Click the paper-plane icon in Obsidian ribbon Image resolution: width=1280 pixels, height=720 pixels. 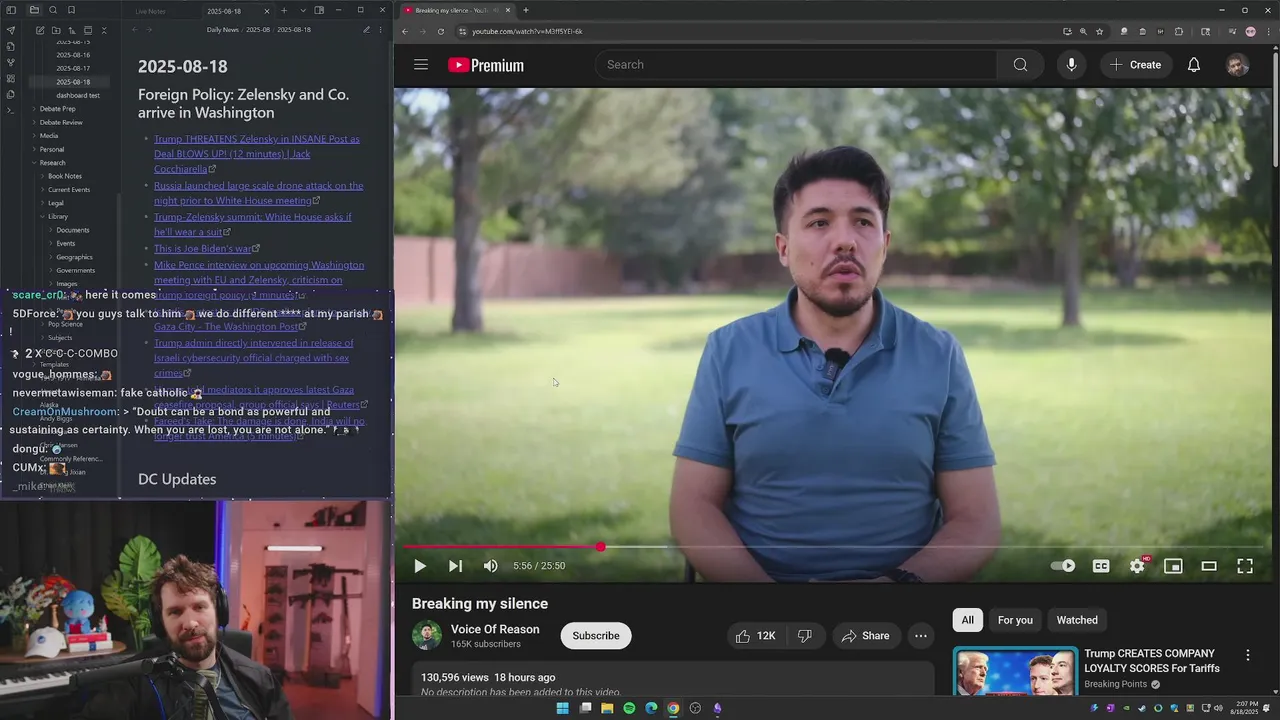pyautogui.click(x=11, y=30)
